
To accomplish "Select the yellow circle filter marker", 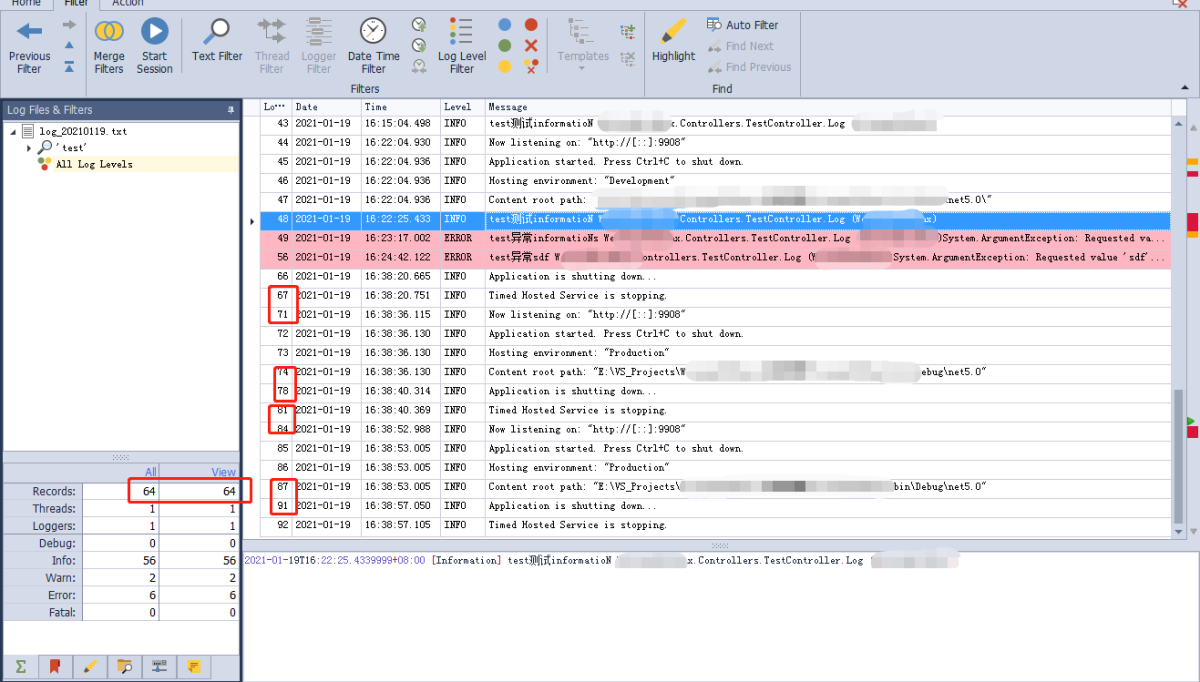I will click(505, 67).
